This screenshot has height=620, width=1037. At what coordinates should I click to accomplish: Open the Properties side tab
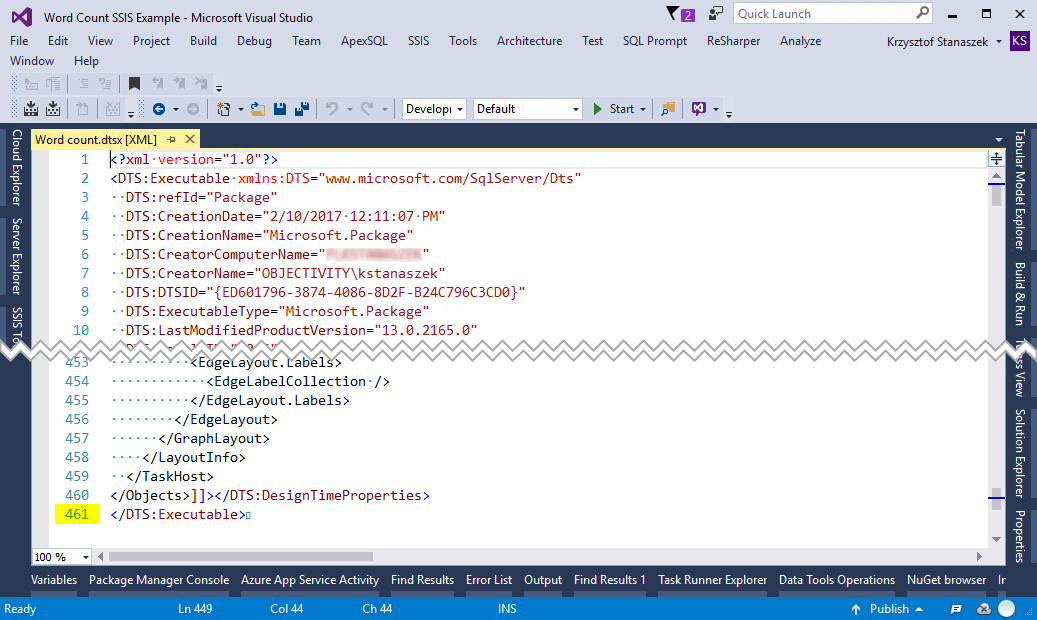click(1020, 536)
